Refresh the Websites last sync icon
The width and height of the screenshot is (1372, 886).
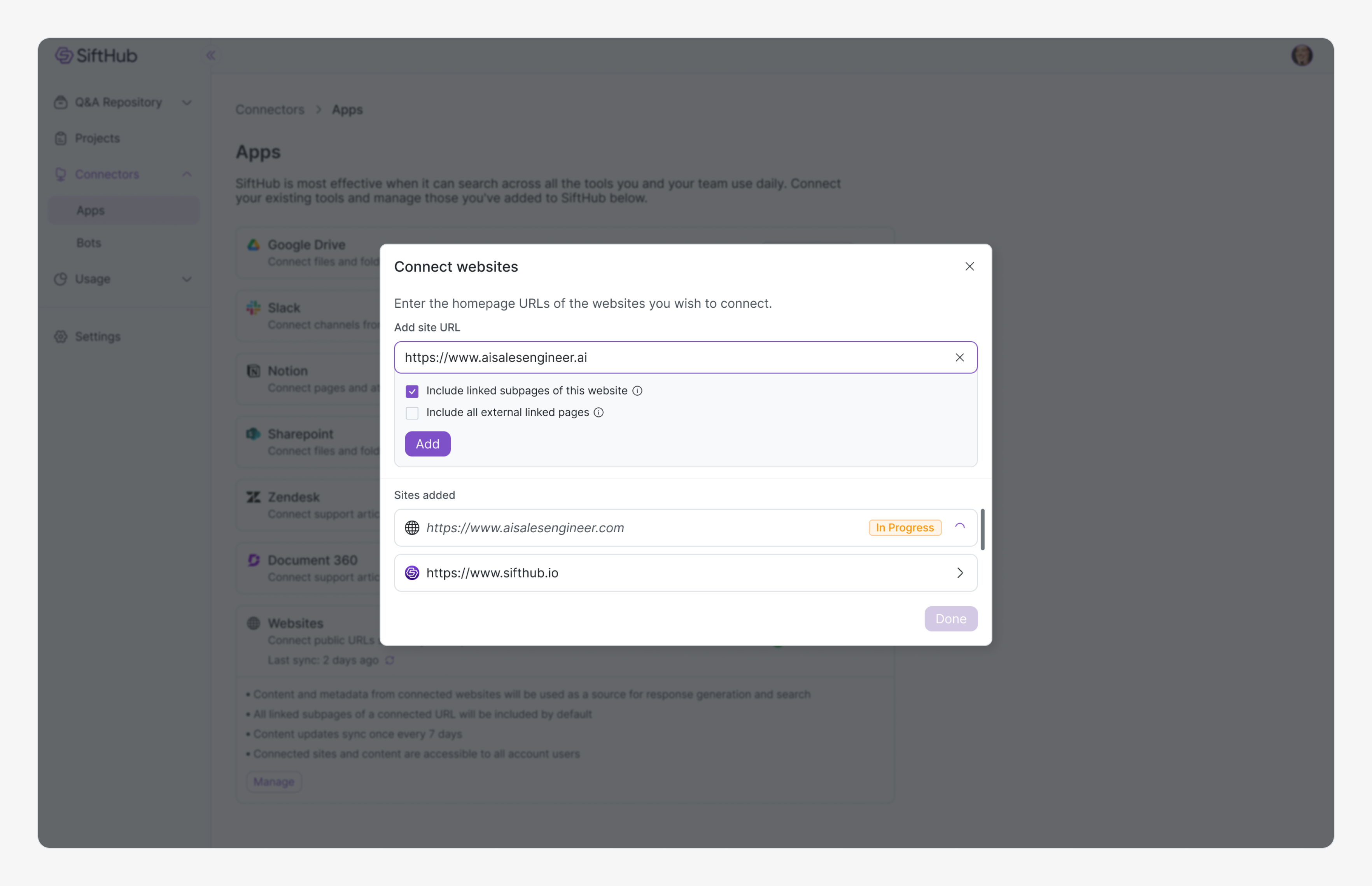(390, 660)
